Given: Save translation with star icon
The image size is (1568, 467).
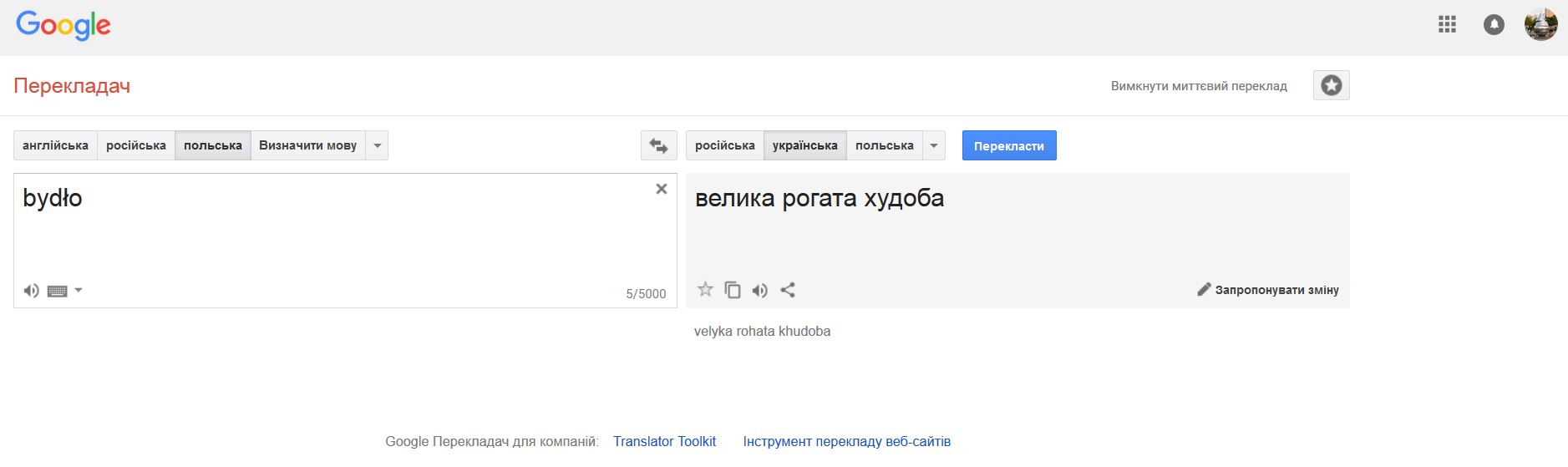Looking at the screenshot, I should point(705,290).
